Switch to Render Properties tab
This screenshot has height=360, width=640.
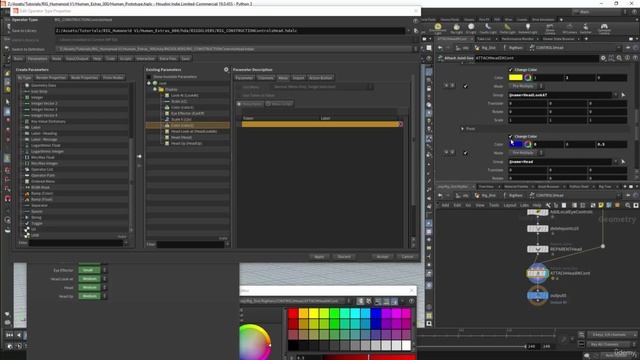[x=51, y=77]
